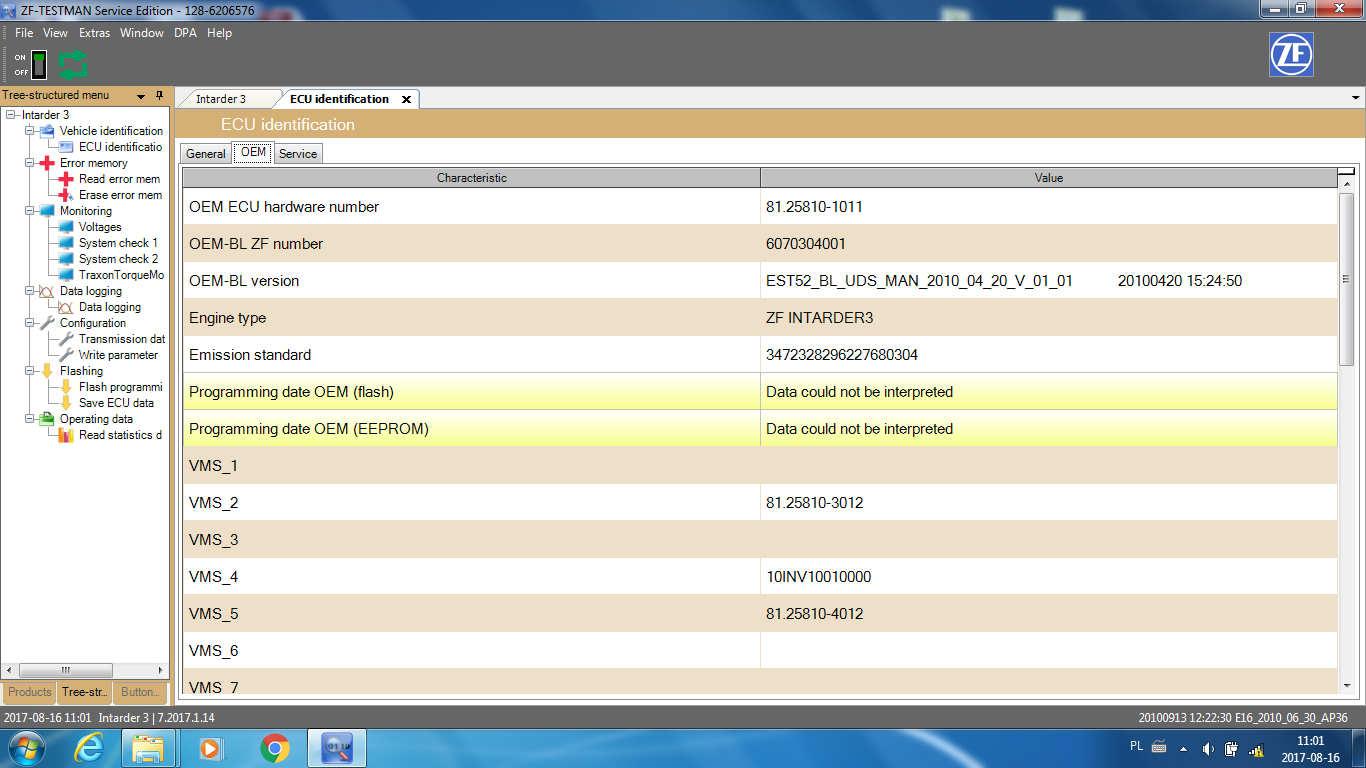Open the Button panel tab at bottom

tap(139, 692)
